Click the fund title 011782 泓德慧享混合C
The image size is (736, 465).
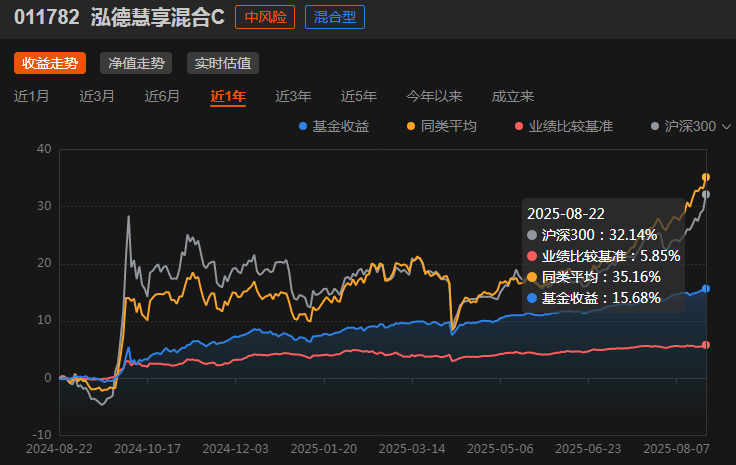click(119, 17)
